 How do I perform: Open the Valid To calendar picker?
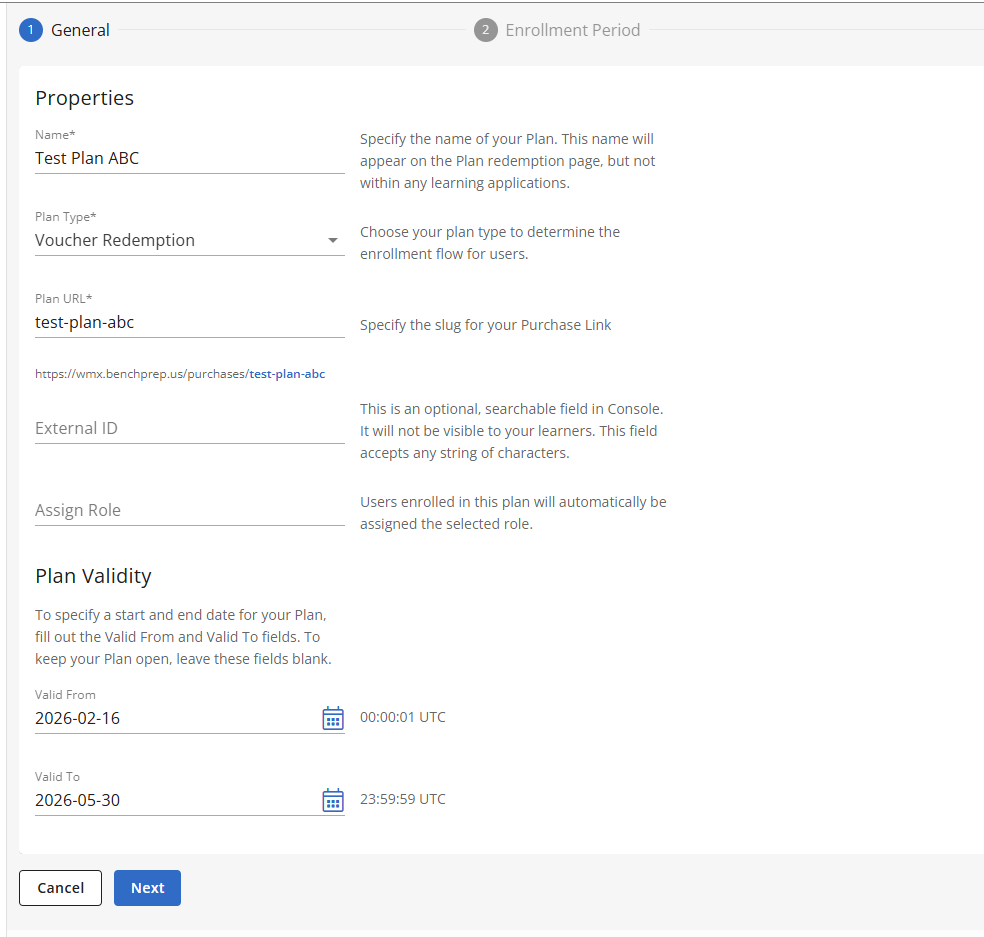[333, 800]
